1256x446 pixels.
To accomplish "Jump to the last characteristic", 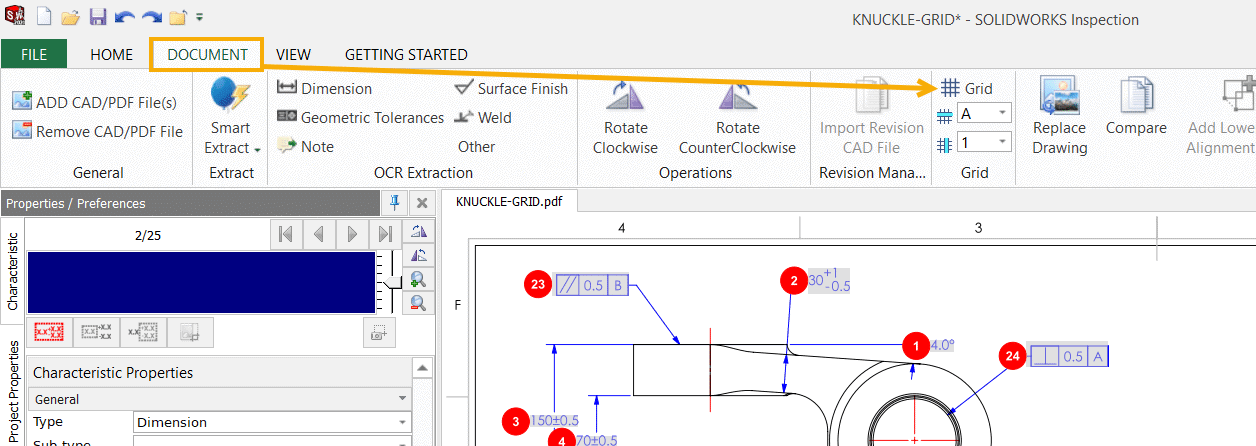I will pos(385,235).
